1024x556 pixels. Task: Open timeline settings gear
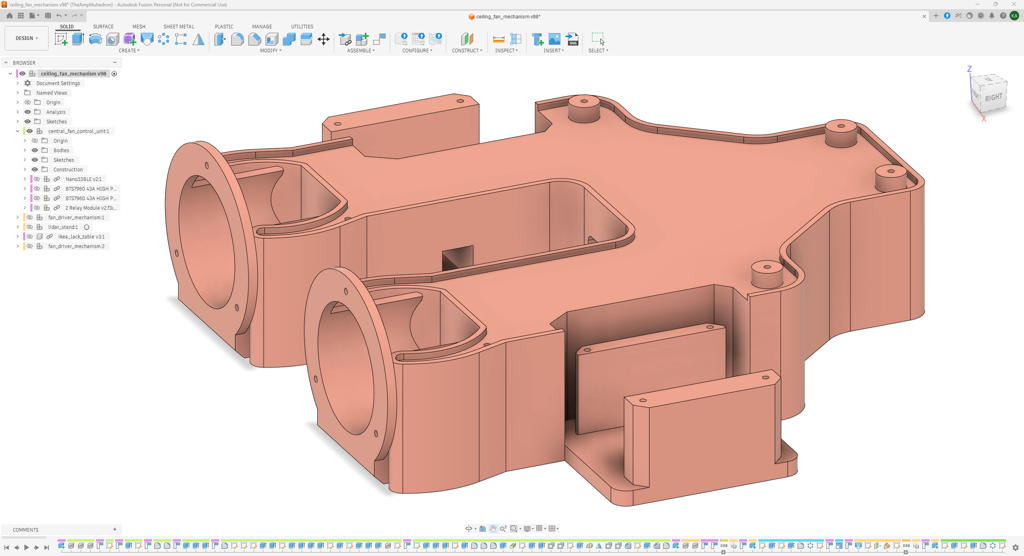pos(1015,548)
